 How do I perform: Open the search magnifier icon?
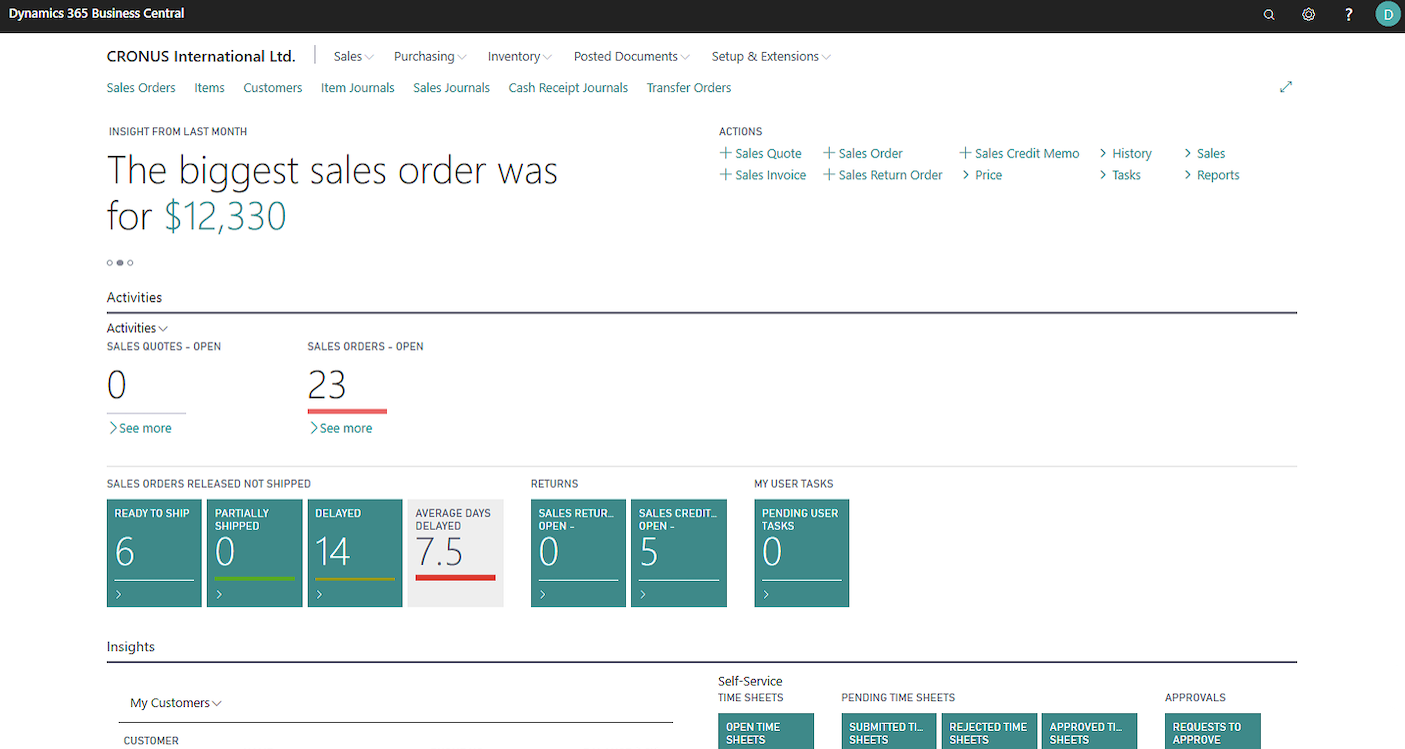pos(1269,15)
